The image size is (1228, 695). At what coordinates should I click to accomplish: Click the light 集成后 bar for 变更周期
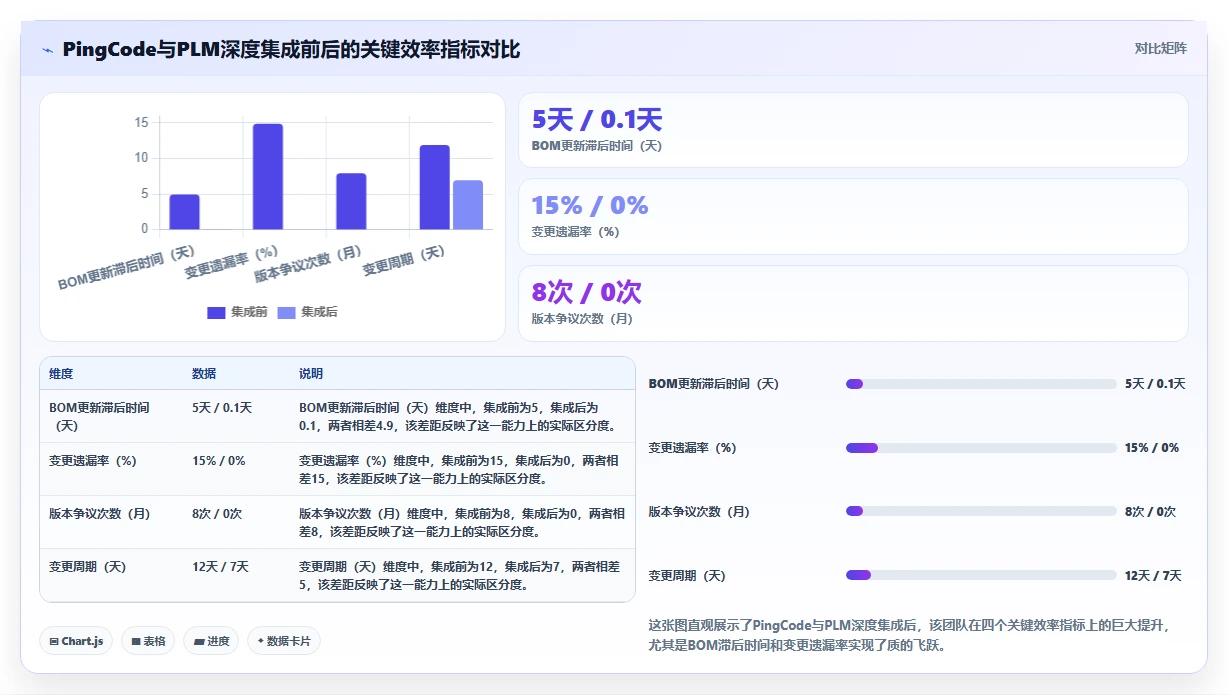(x=468, y=204)
